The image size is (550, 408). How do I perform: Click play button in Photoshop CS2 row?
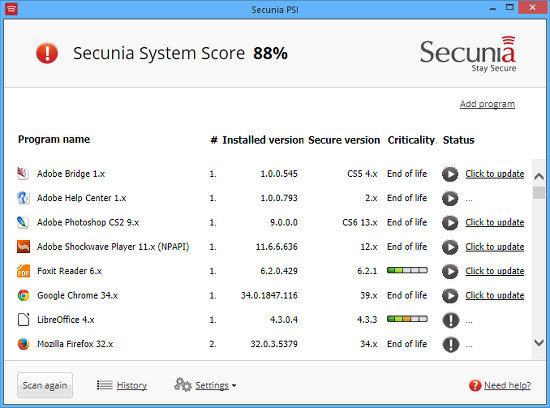[450, 222]
